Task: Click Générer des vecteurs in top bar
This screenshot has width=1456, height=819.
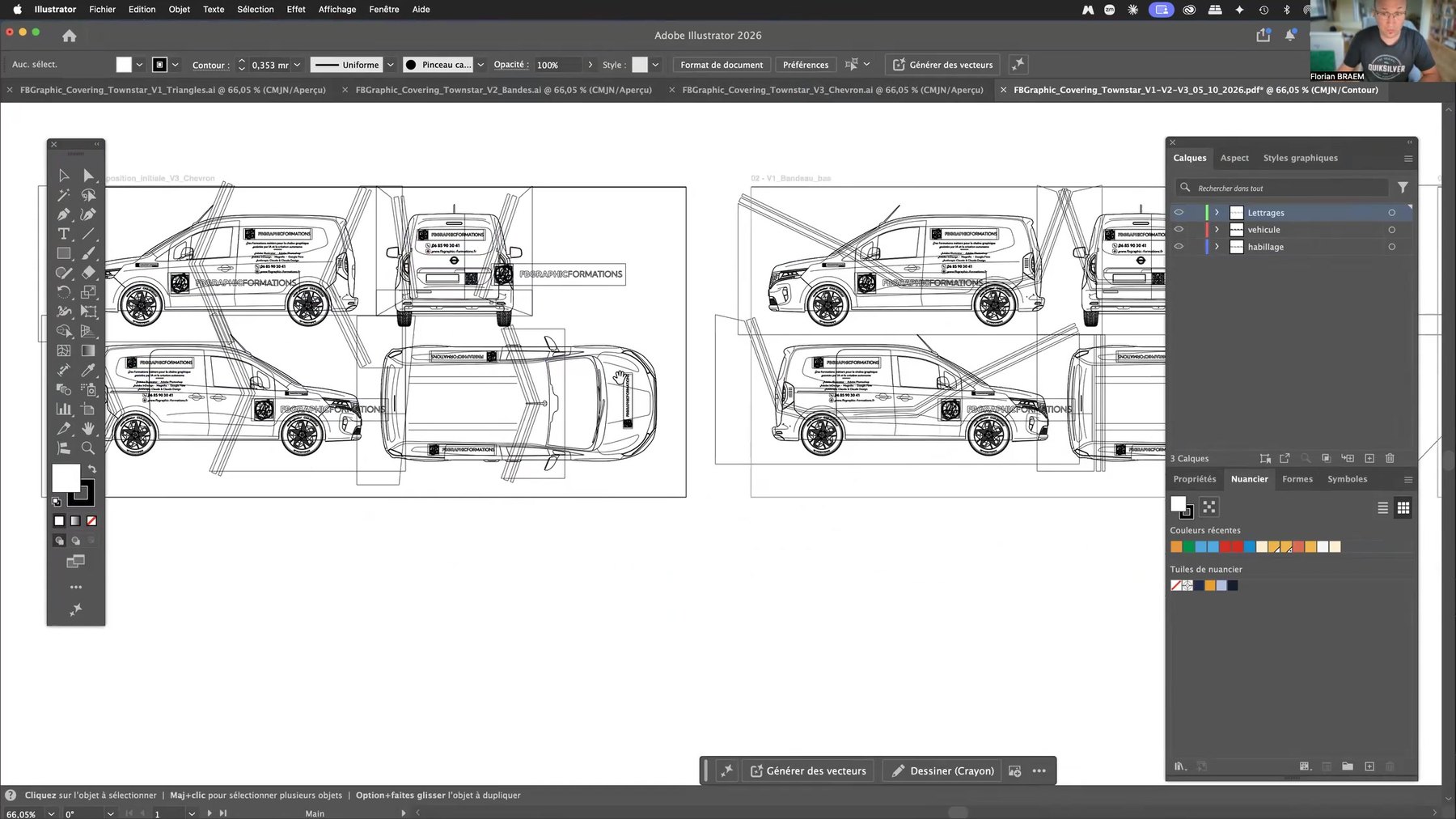Action: coord(942,65)
